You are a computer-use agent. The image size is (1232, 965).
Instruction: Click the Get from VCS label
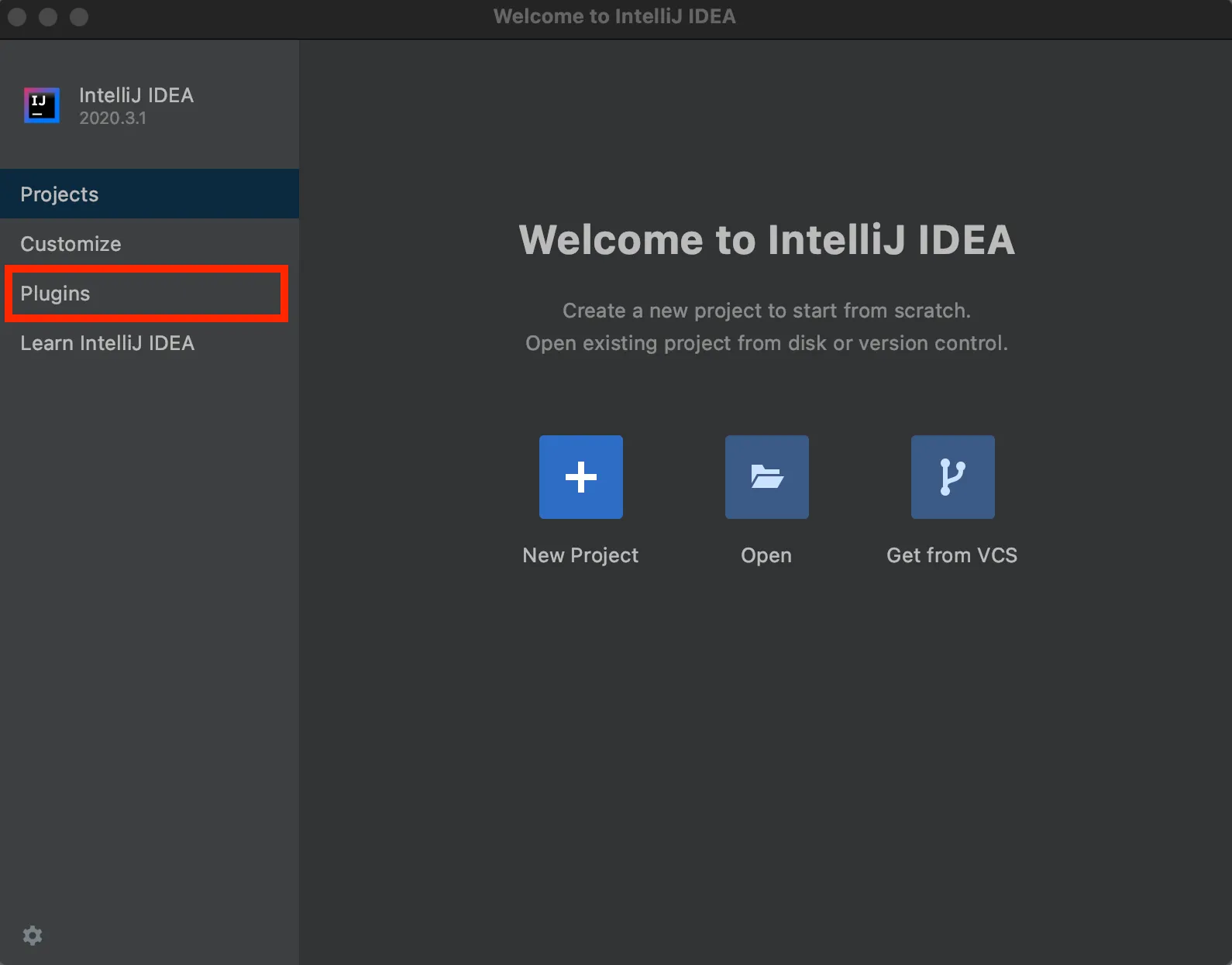point(952,555)
